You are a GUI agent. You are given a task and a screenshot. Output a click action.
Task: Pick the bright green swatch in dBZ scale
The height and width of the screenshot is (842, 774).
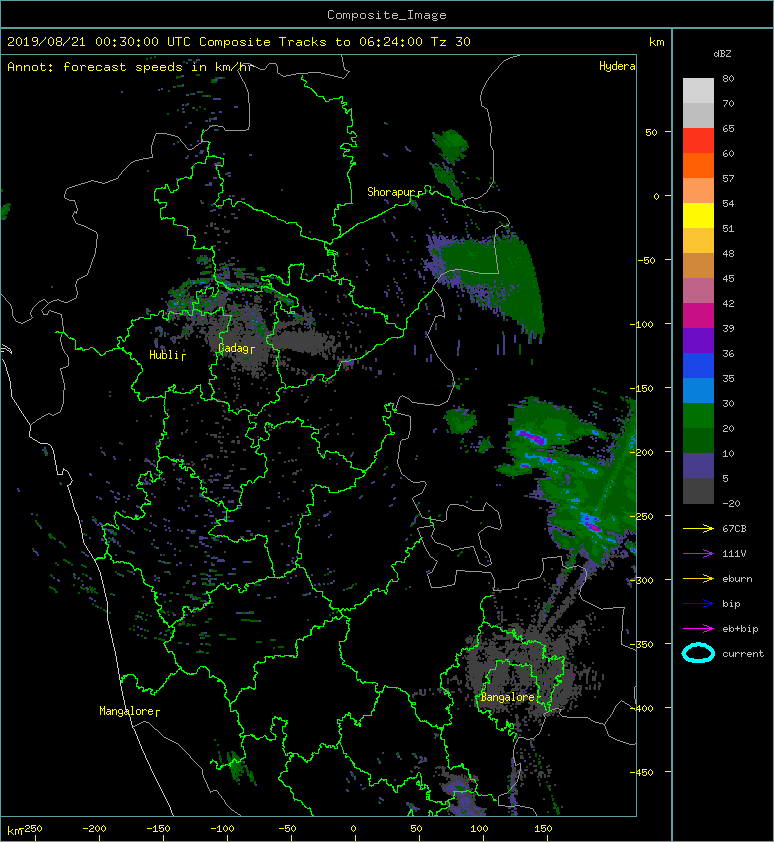pyautogui.click(x=698, y=416)
